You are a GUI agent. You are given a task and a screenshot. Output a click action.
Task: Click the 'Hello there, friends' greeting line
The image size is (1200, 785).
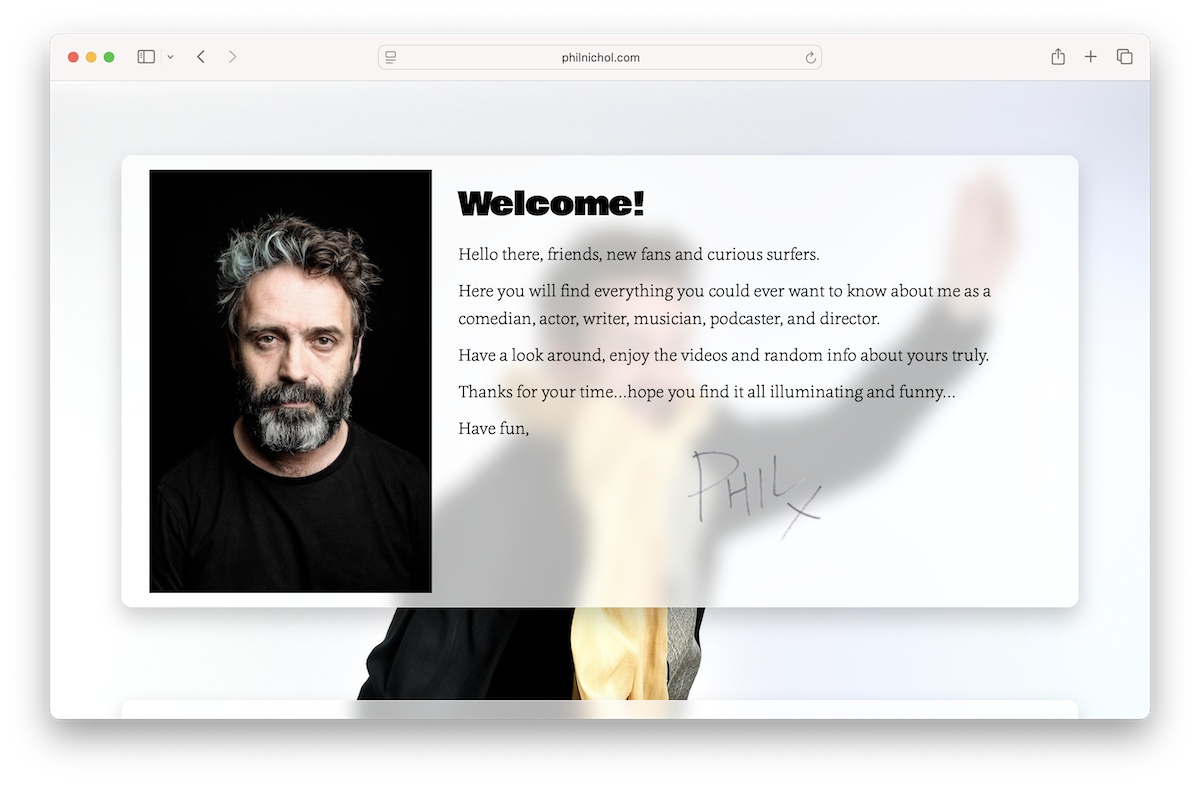637,254
